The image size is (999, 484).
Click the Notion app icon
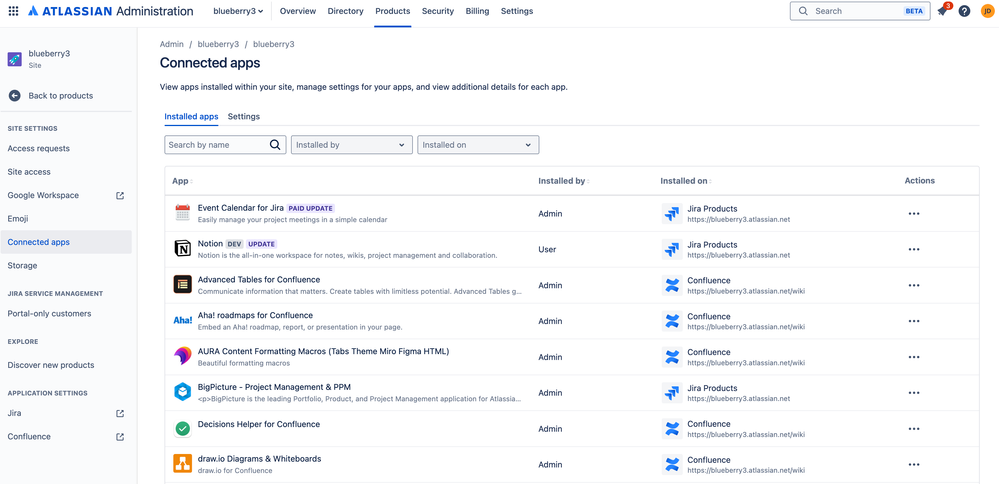(183, 249)
